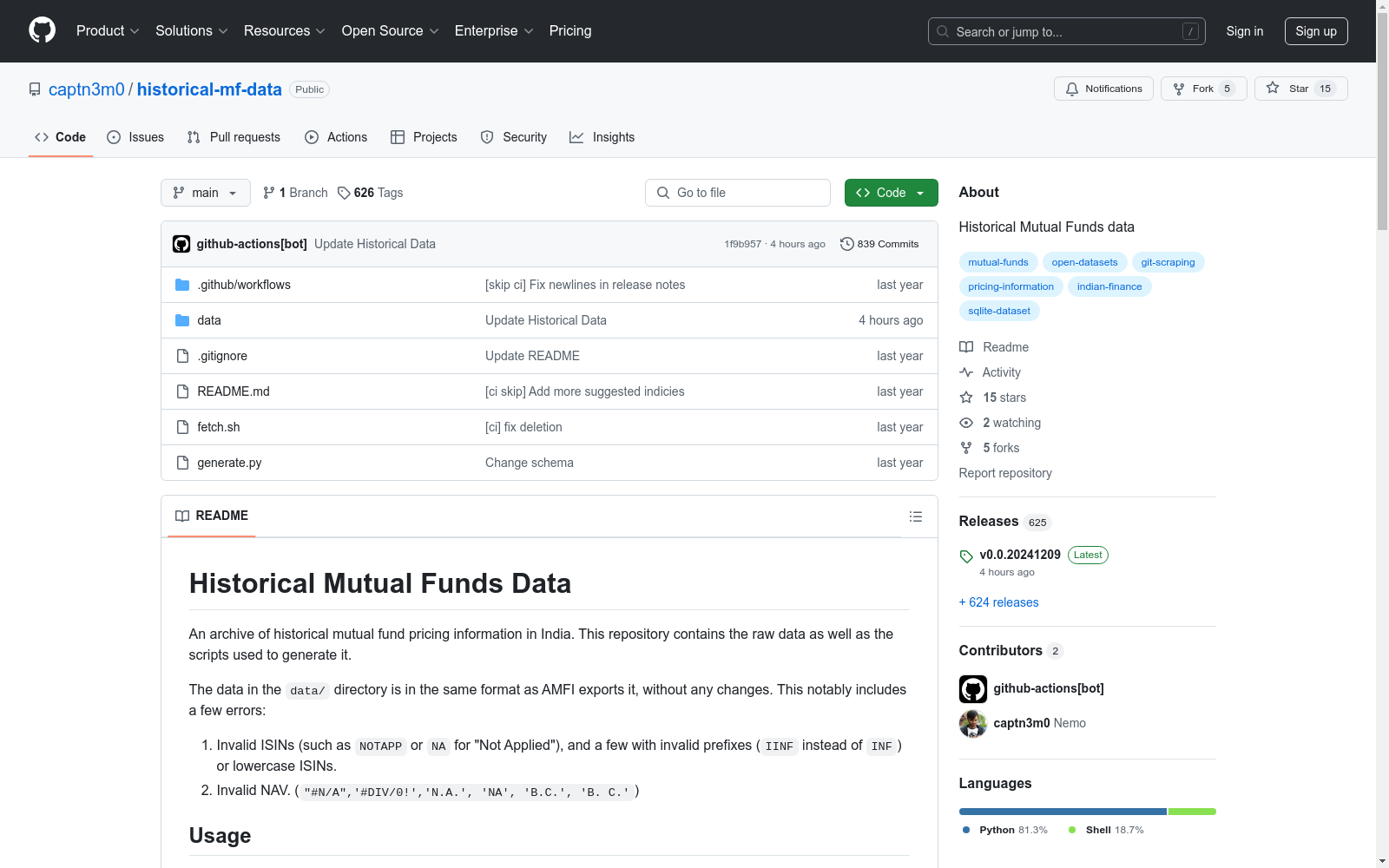
Task: Open the + 624 releases link
Action: click(x=998, y=602)
